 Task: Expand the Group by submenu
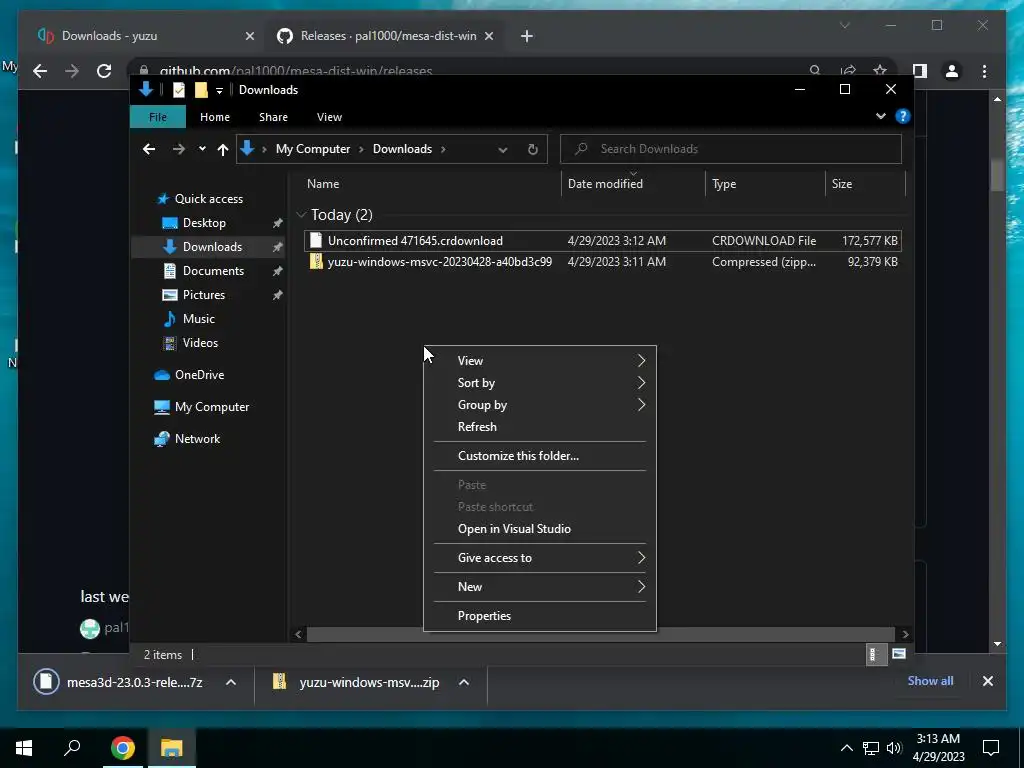point(540,405)
